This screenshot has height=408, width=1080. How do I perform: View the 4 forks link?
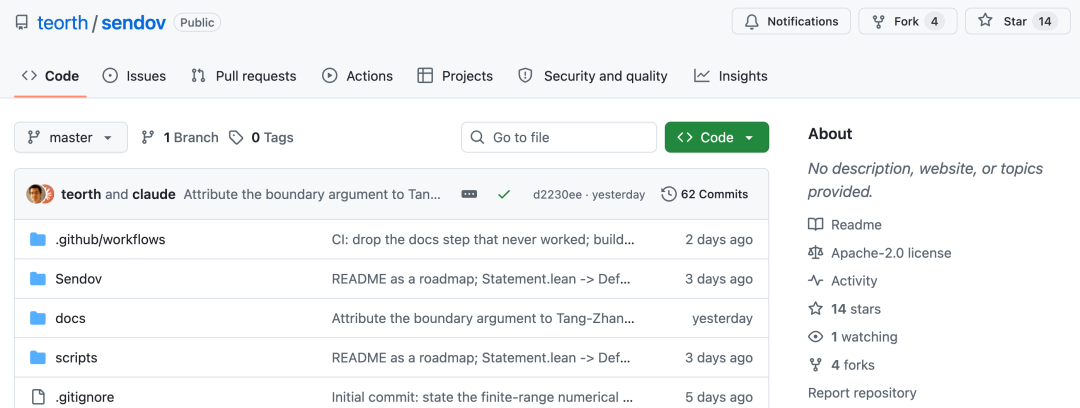click(841, 365)
